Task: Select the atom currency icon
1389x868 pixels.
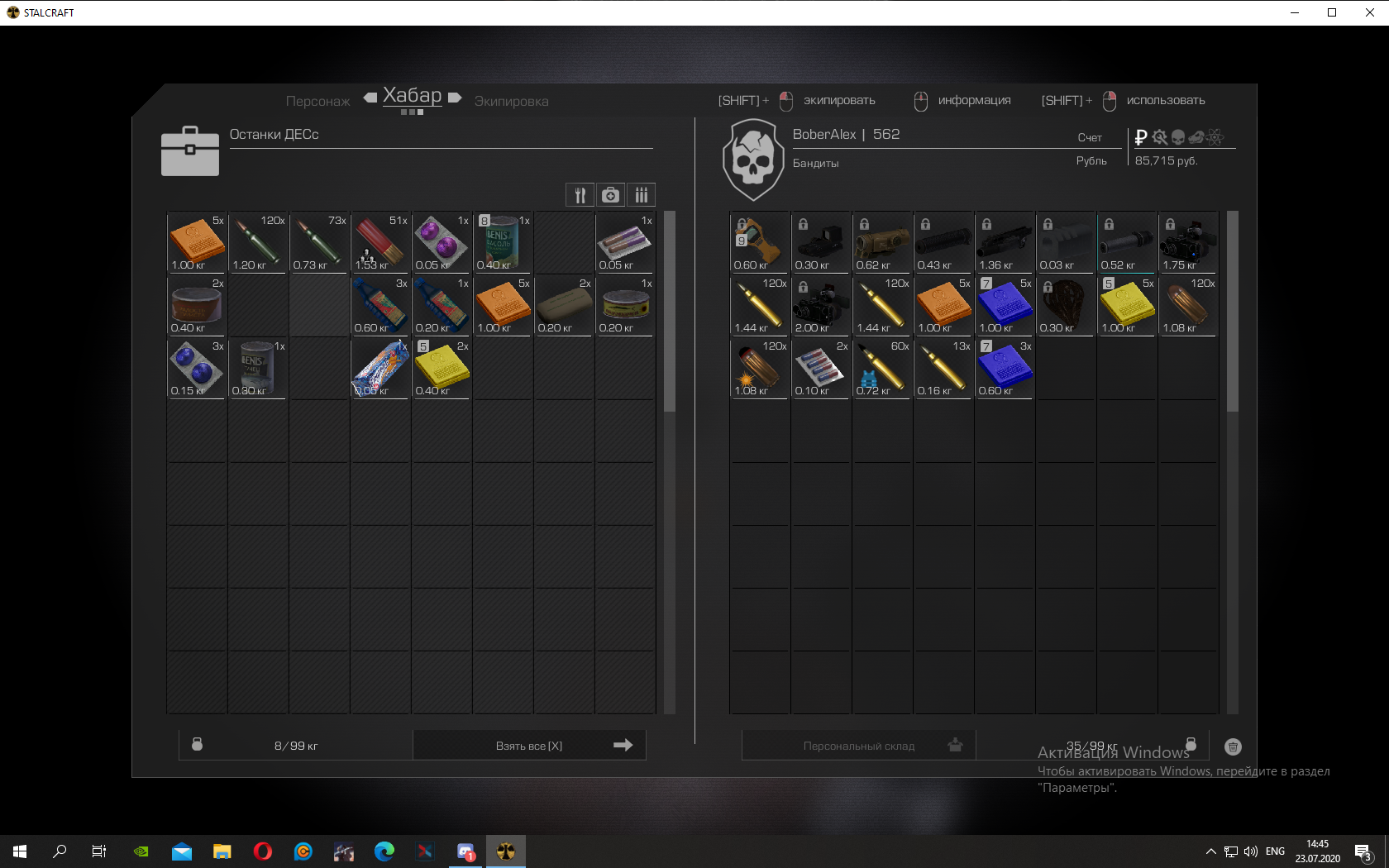Action: coord(1215,137)
